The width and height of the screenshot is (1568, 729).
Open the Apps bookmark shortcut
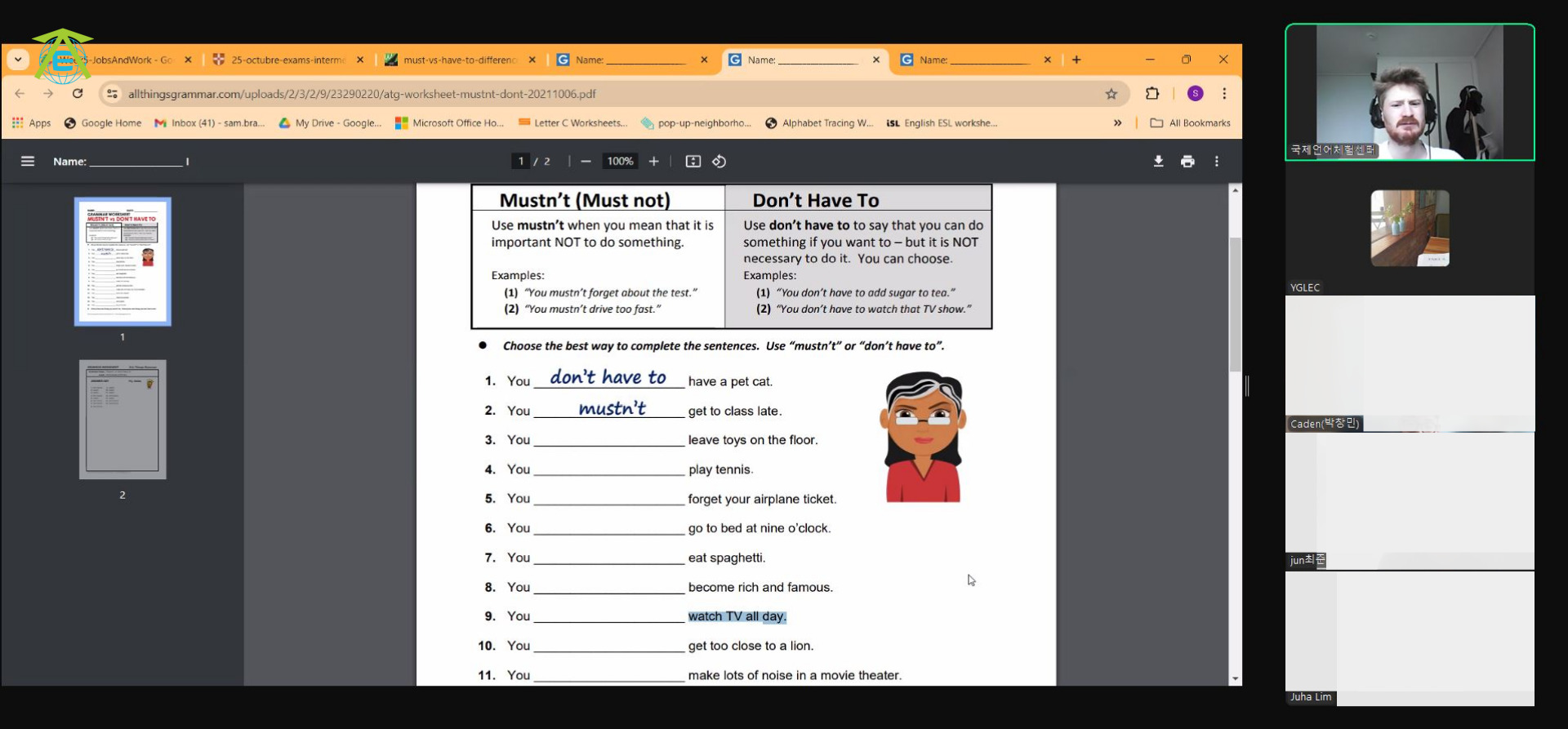pyautogui.click(x=31, y=123)
